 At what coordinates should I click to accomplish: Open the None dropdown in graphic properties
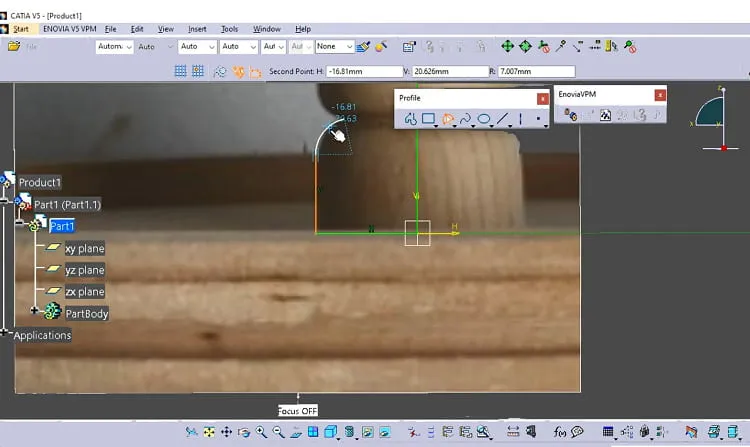(334, 46)
